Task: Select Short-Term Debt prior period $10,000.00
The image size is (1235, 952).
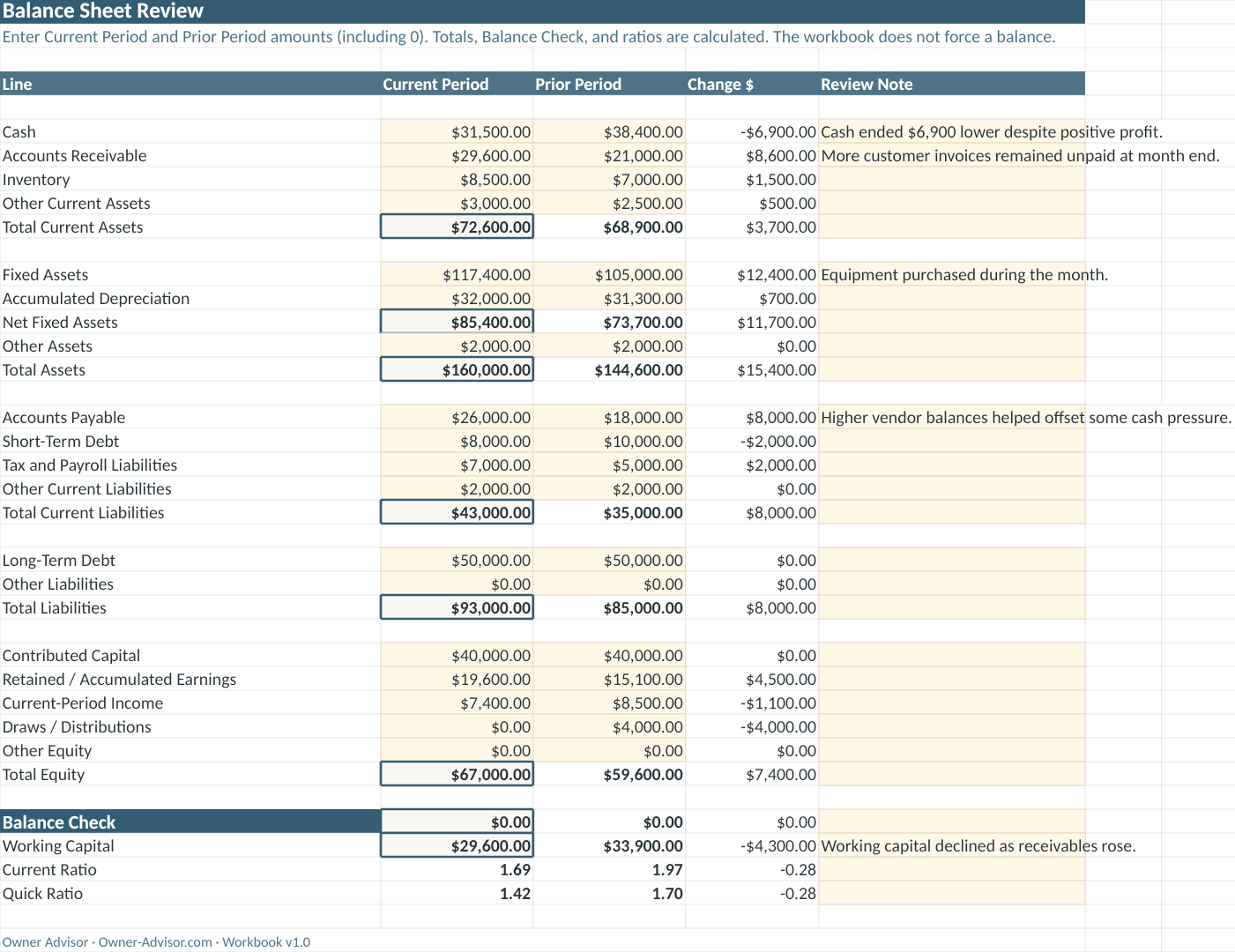Action: click(x=609, y=441)
